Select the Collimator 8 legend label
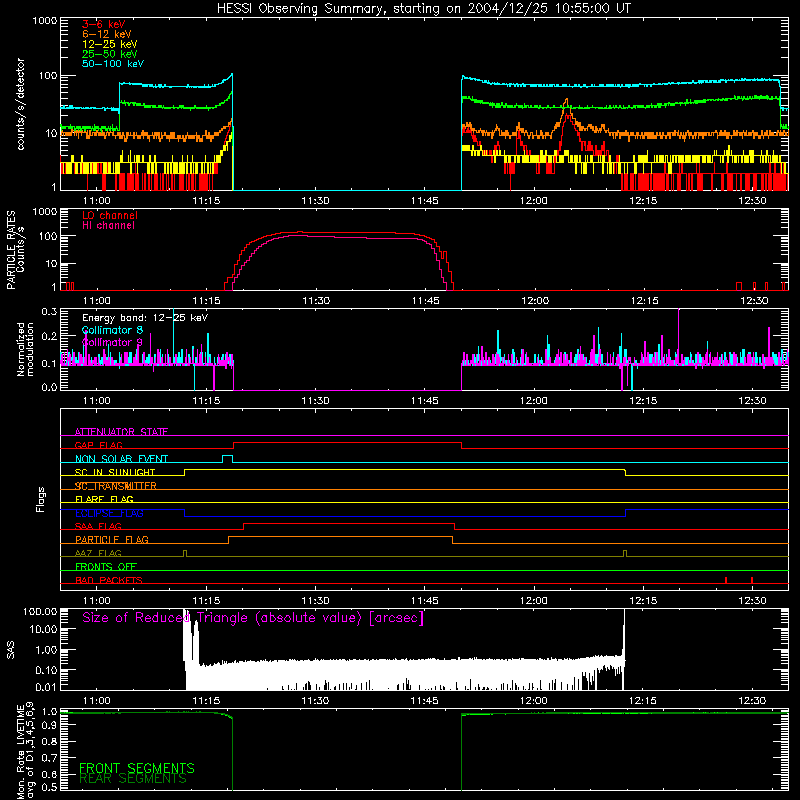This screenshot has height=800, width=800. (112, 330)
